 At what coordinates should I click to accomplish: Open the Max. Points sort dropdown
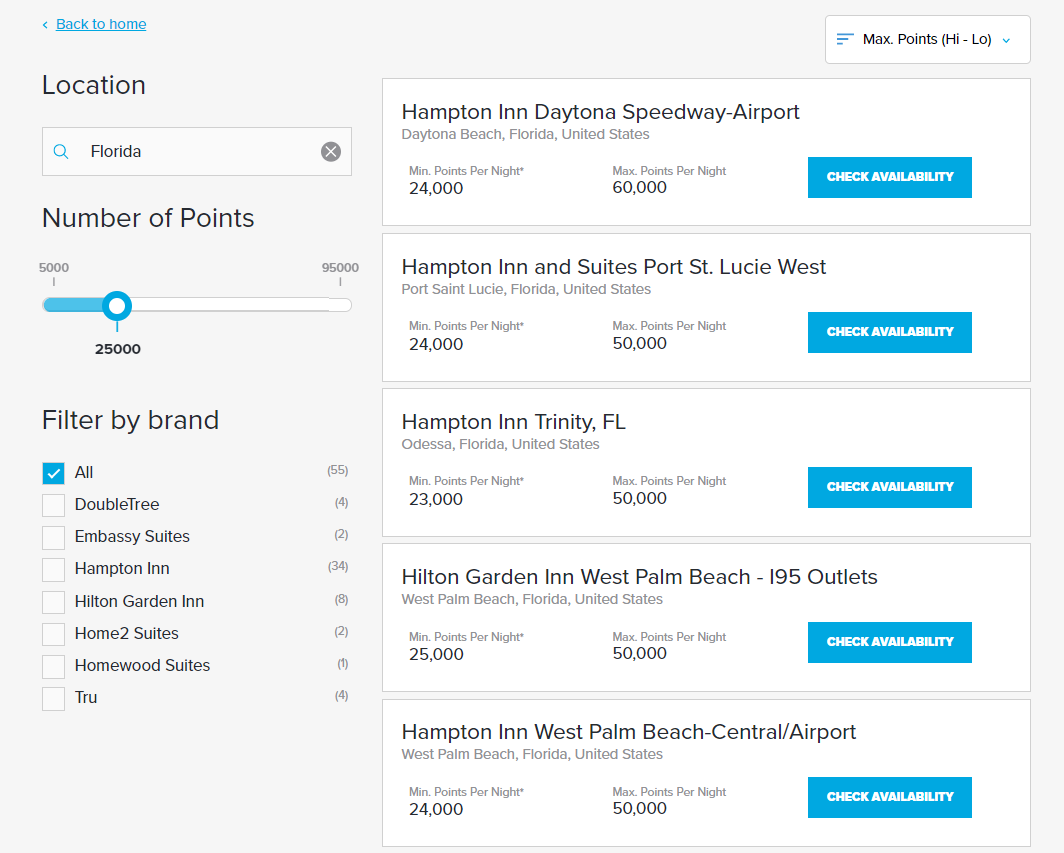(927, 39)
